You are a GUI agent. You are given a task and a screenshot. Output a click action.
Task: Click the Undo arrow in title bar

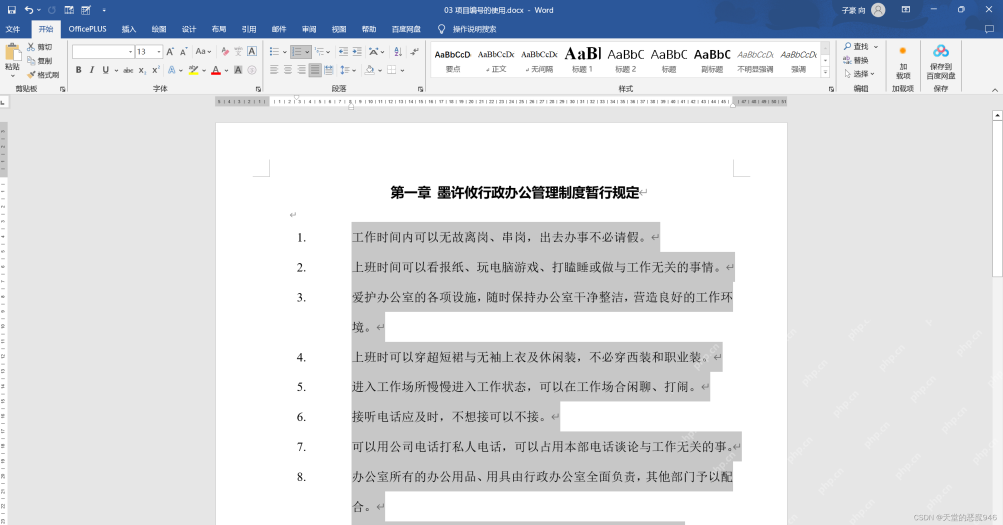[x=29, y=10]
